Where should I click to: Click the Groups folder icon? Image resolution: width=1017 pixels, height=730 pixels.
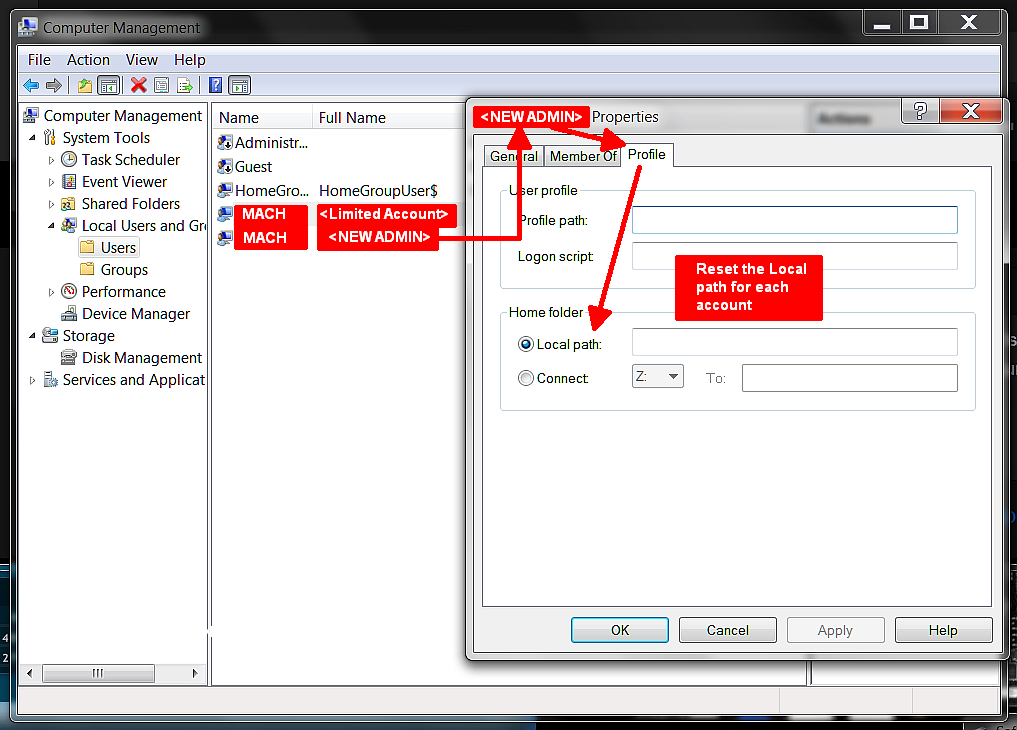tap(87, 268)
